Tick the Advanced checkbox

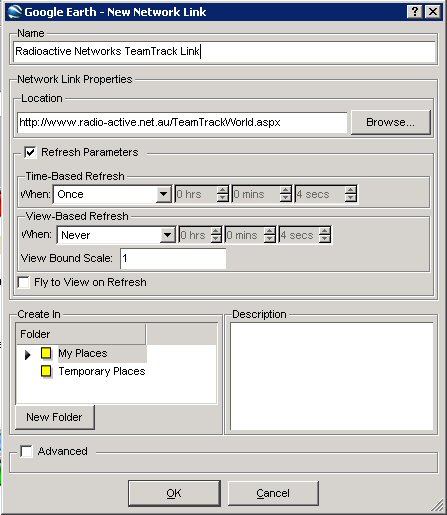(x=26, y=451)
